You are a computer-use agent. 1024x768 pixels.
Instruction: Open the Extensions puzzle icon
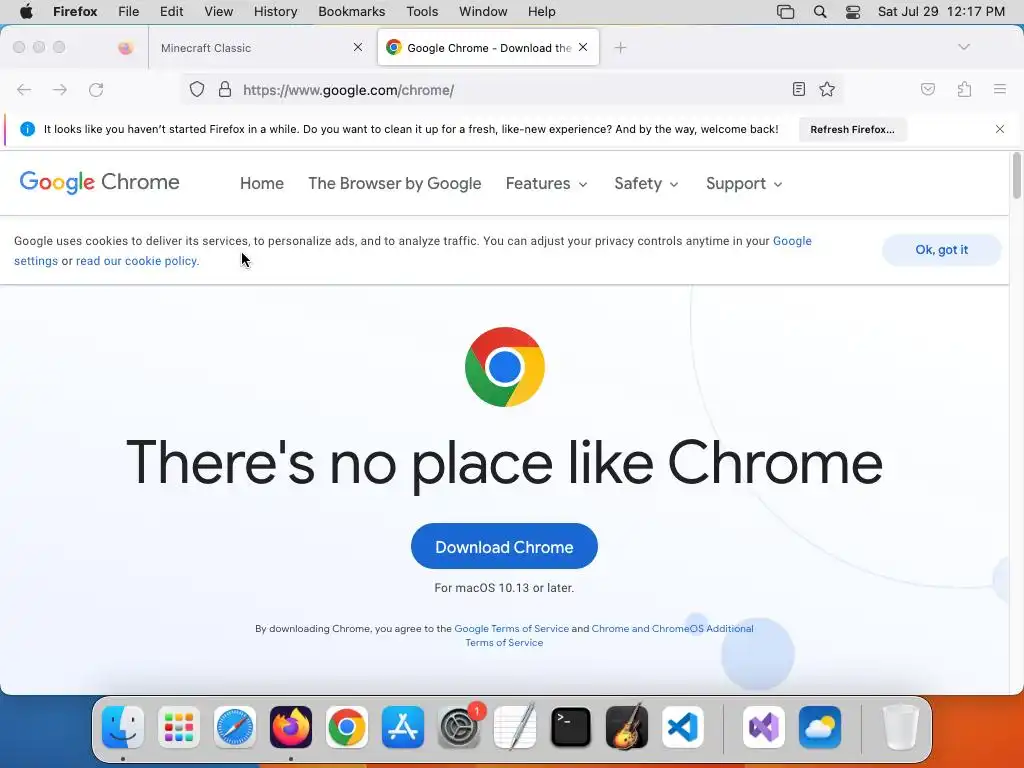964,89
